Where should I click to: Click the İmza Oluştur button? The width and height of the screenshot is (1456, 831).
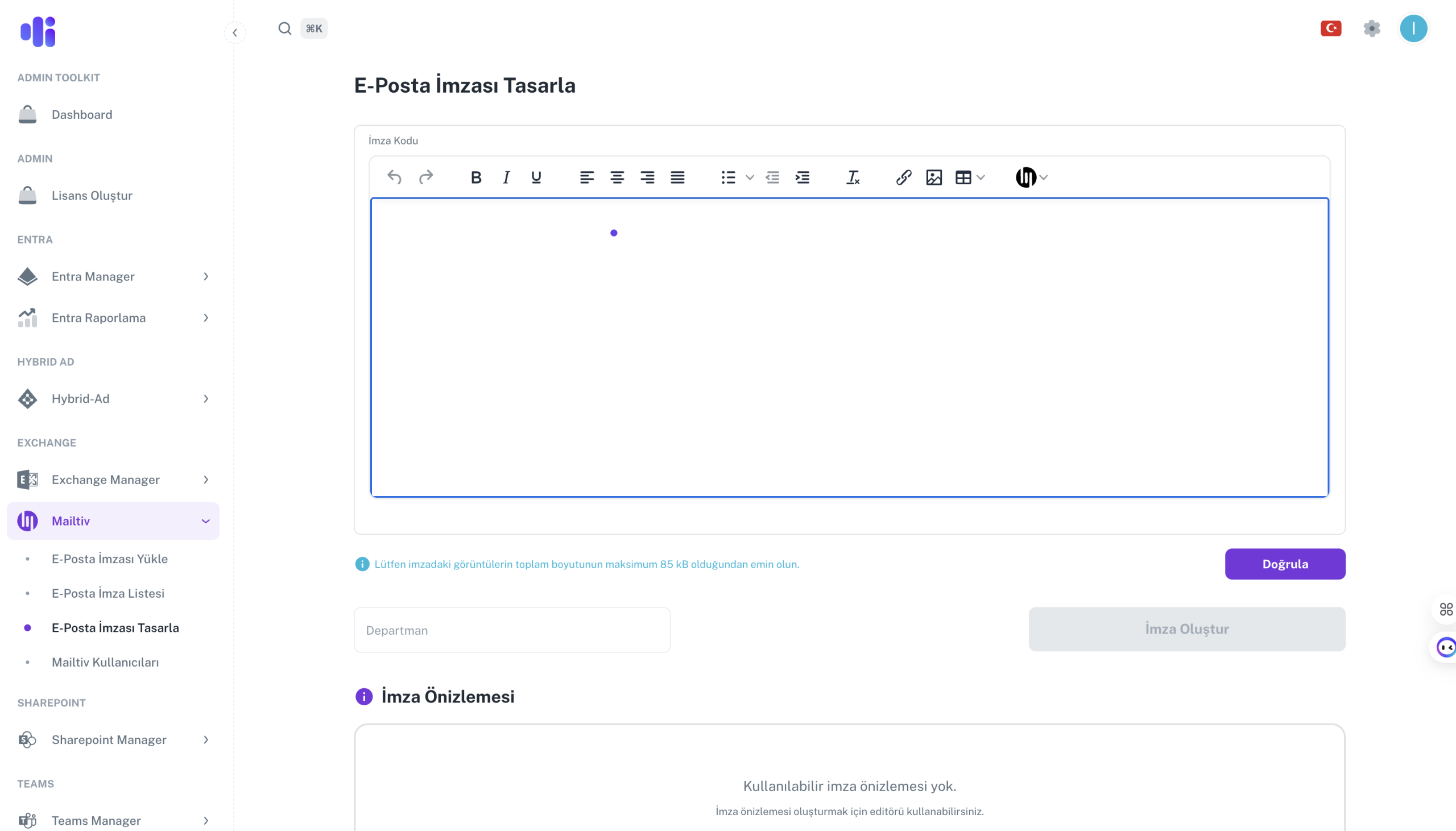pos(1187,629)
